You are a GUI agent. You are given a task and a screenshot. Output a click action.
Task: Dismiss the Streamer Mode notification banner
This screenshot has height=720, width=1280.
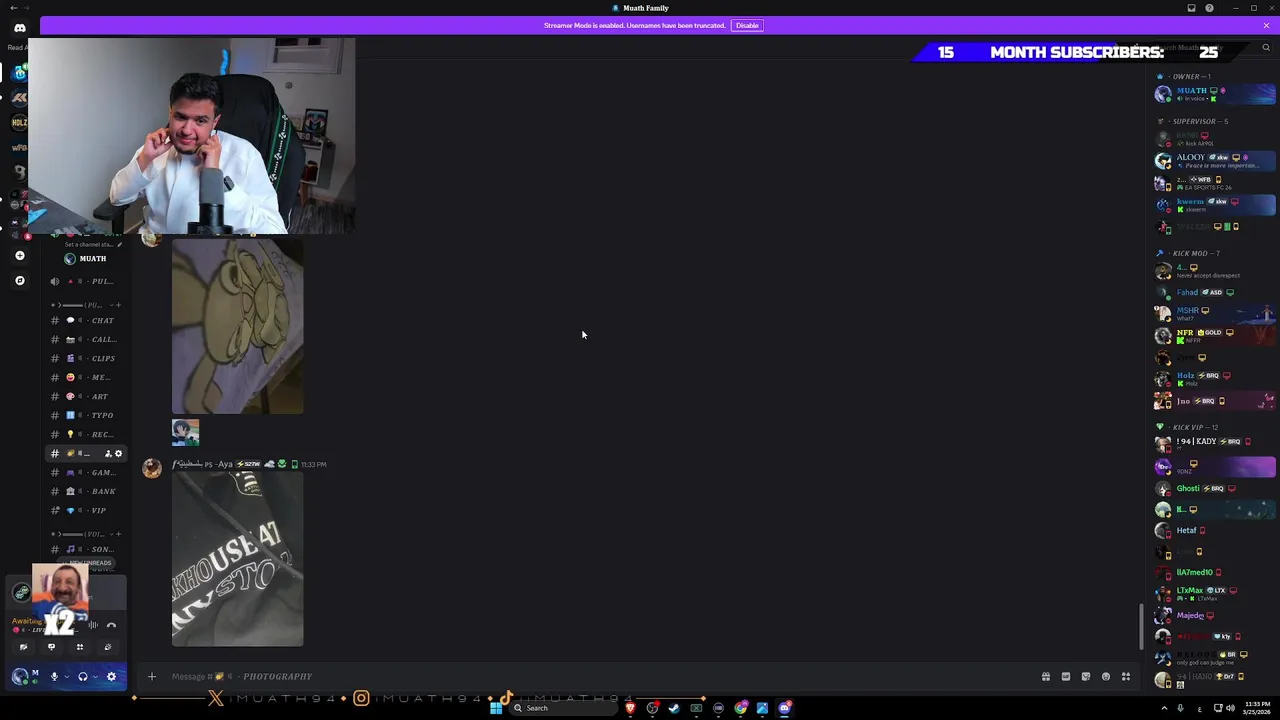(x=1266, y=25)
